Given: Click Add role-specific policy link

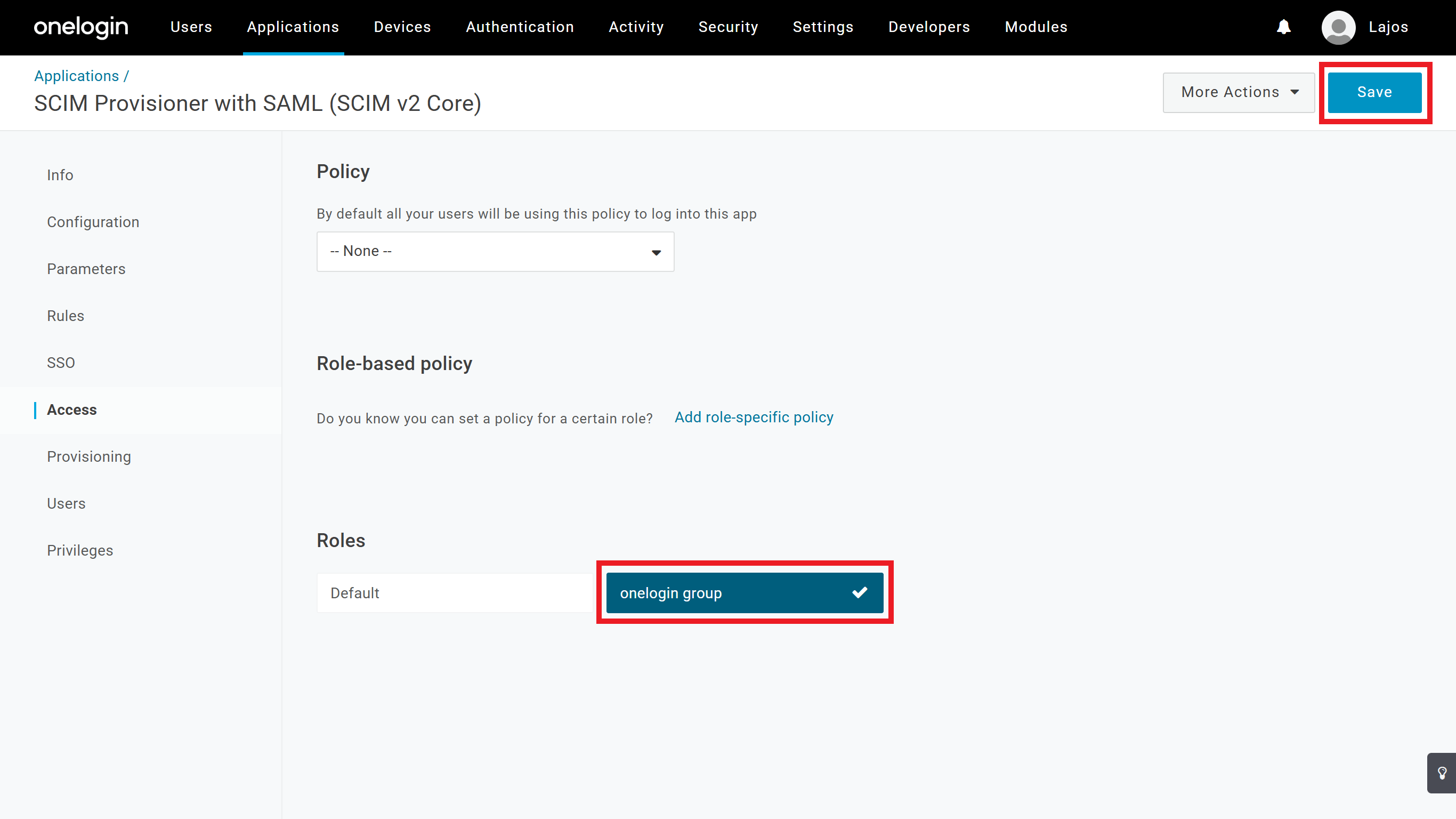Looking at the screenshot, I should pyautogui.click(x=754, y=417).
